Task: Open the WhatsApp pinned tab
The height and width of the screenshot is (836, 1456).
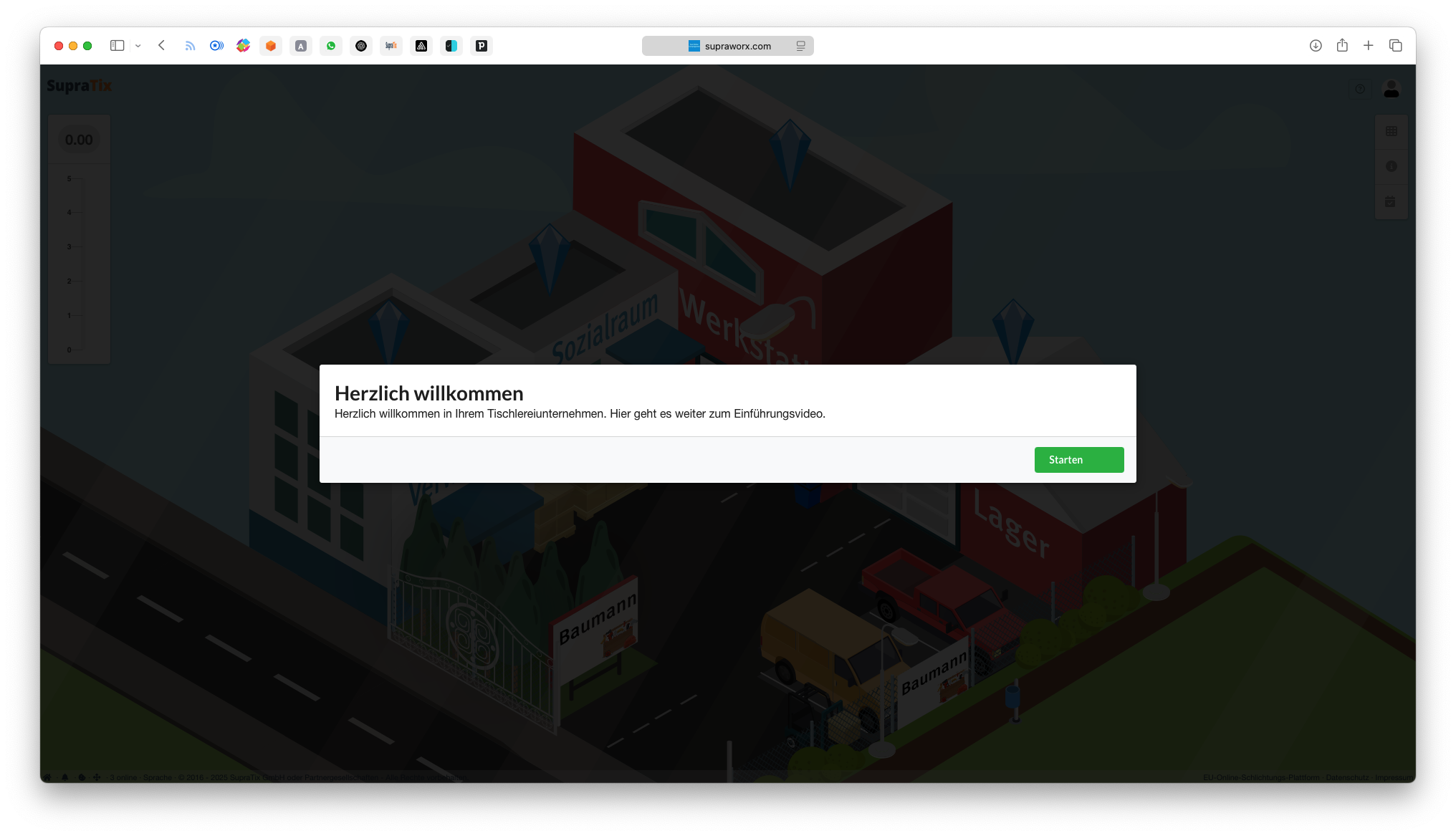Action: 331,46
